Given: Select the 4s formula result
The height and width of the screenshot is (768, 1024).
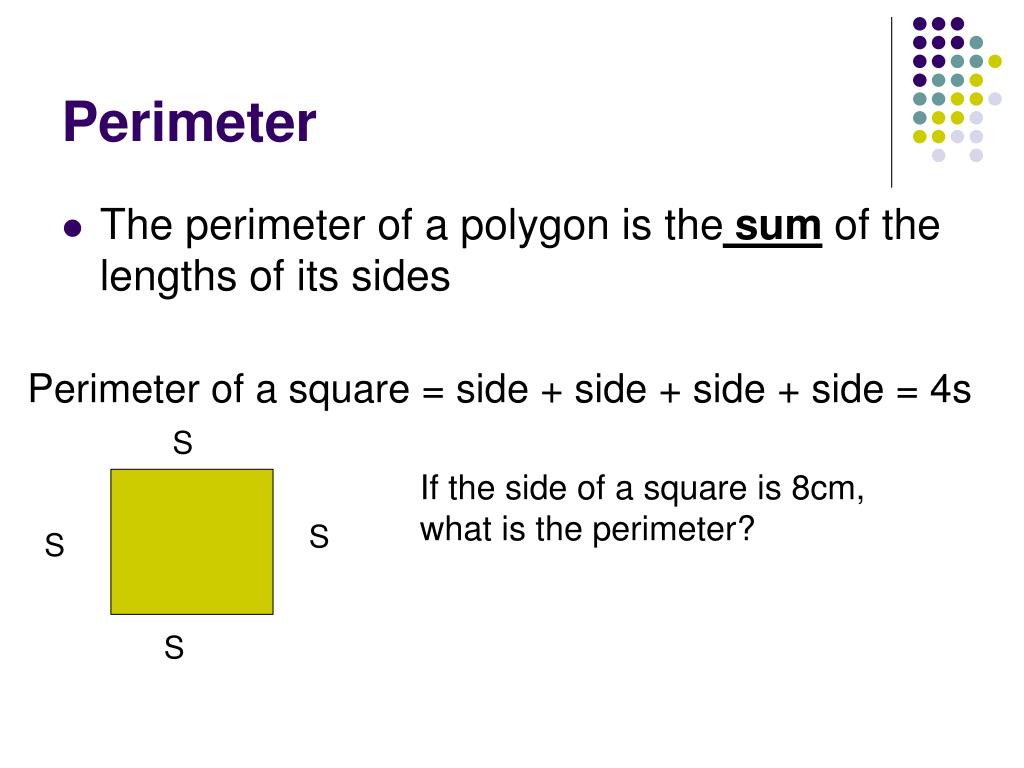Looking at the screenshot, I should click(950, 390).
